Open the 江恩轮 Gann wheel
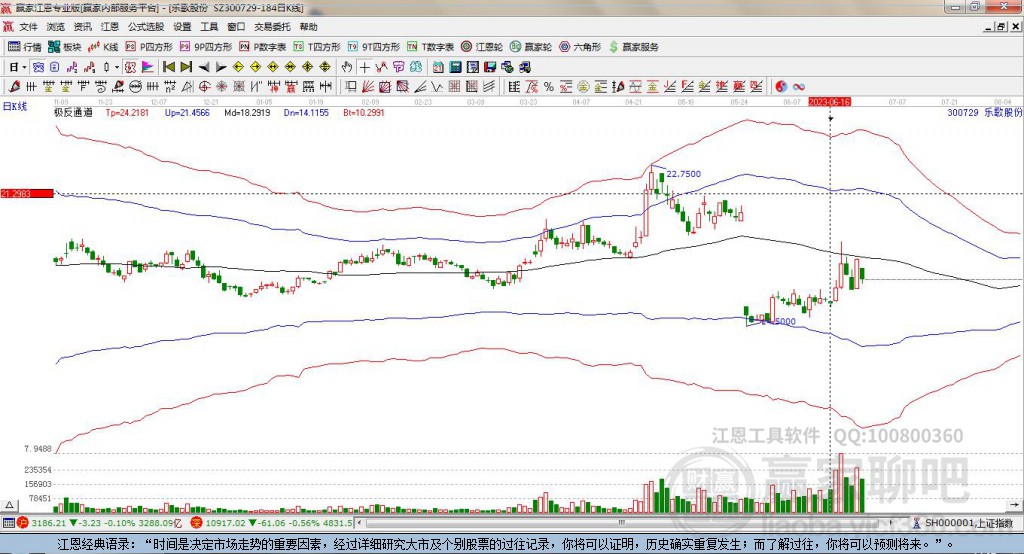 [482, 47]
